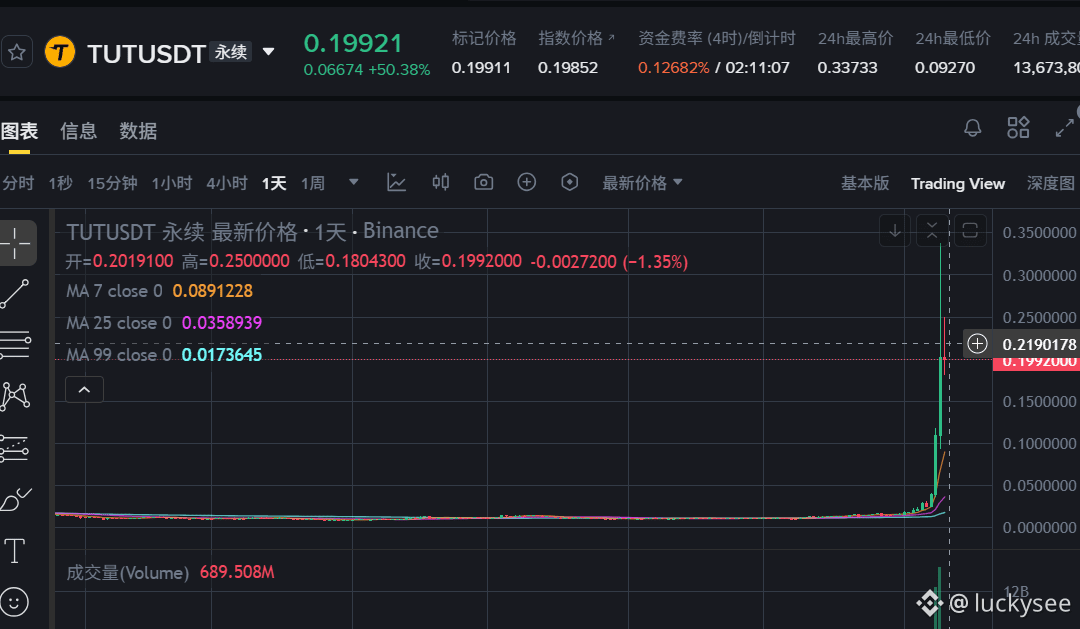The width and height of the screenshot is (1080, 629).
Task: Select the 15分钟 interval
Action: coord(112,183)
